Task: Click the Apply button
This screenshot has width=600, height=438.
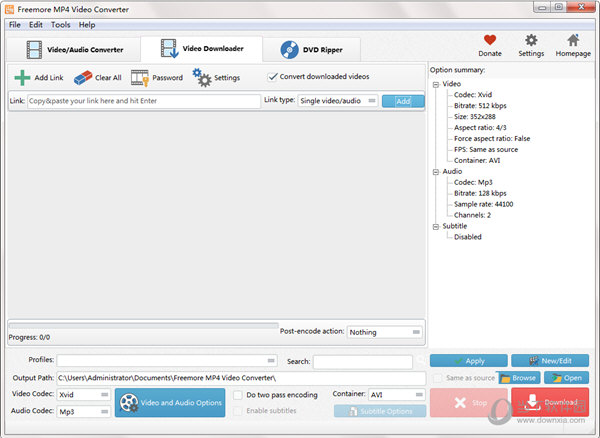Action: 468,361
